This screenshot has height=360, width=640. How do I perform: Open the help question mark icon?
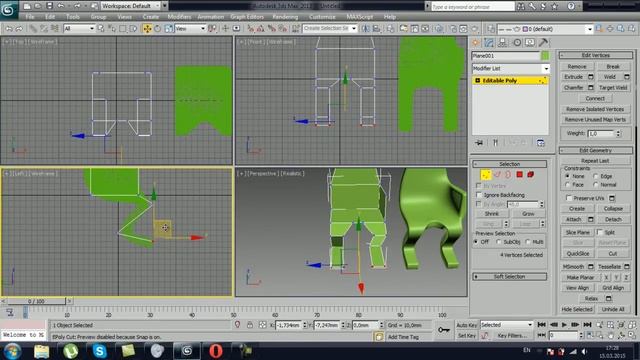(571, 6)
